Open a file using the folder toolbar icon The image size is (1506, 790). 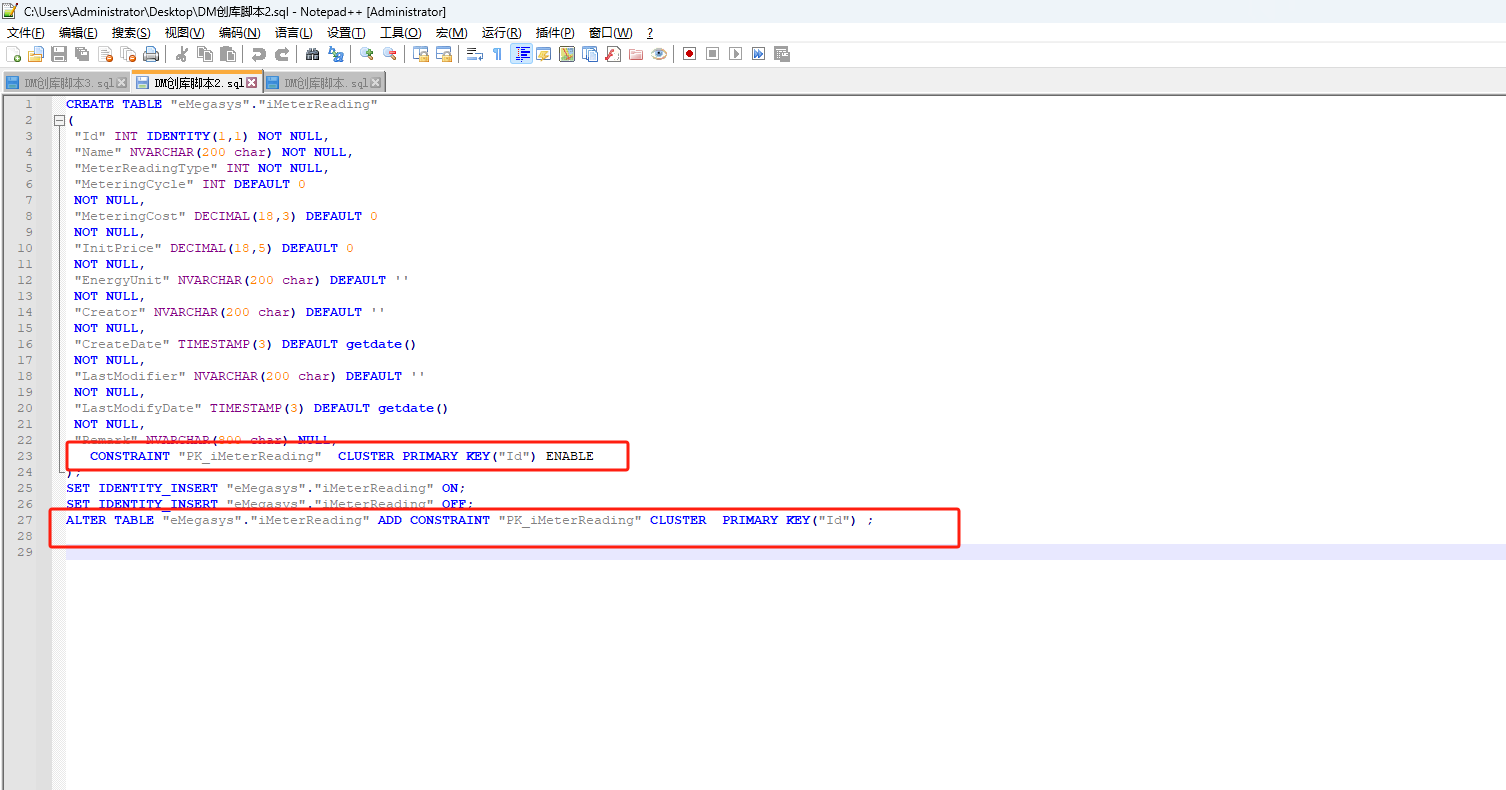click(x=36, y=54)
